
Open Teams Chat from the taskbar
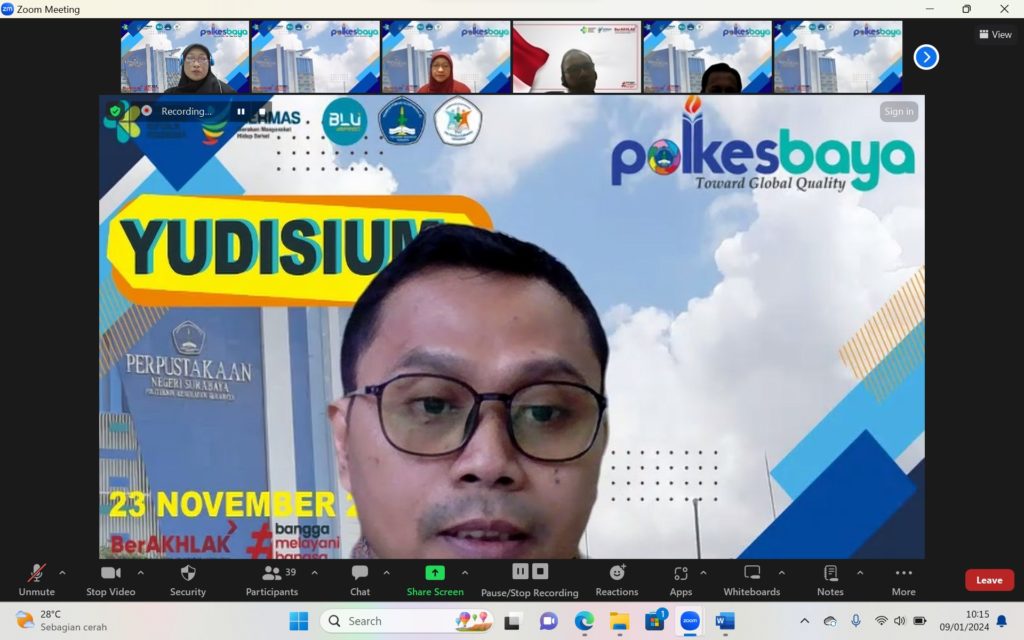pos(548,621)
